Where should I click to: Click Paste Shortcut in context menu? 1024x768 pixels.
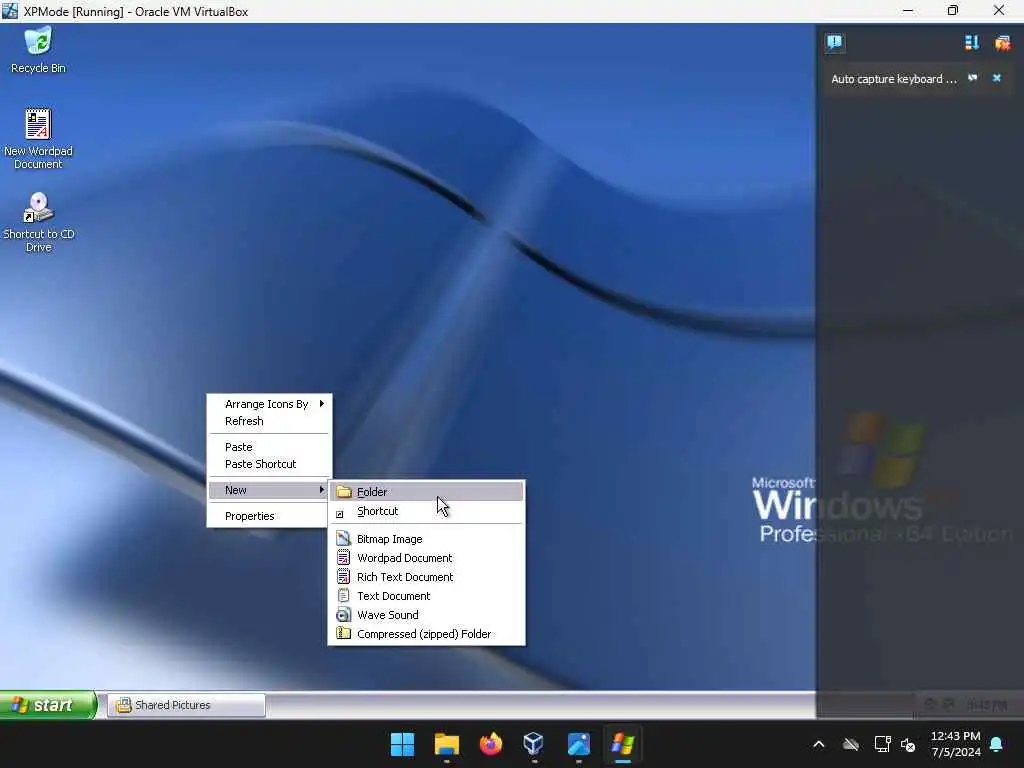(x=269, y=464)
